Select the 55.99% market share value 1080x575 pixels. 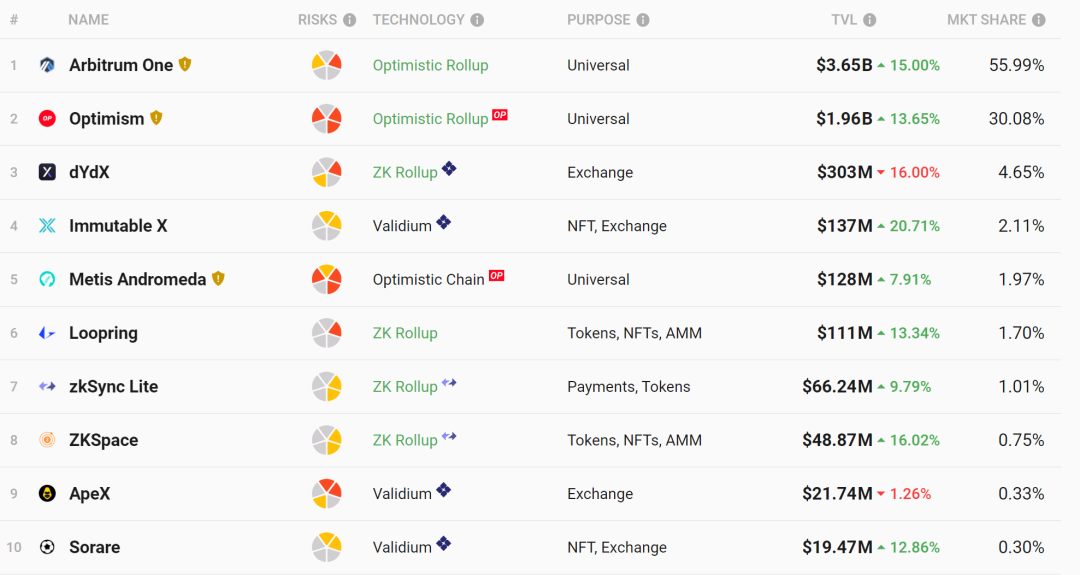[x=1017, y=65]
